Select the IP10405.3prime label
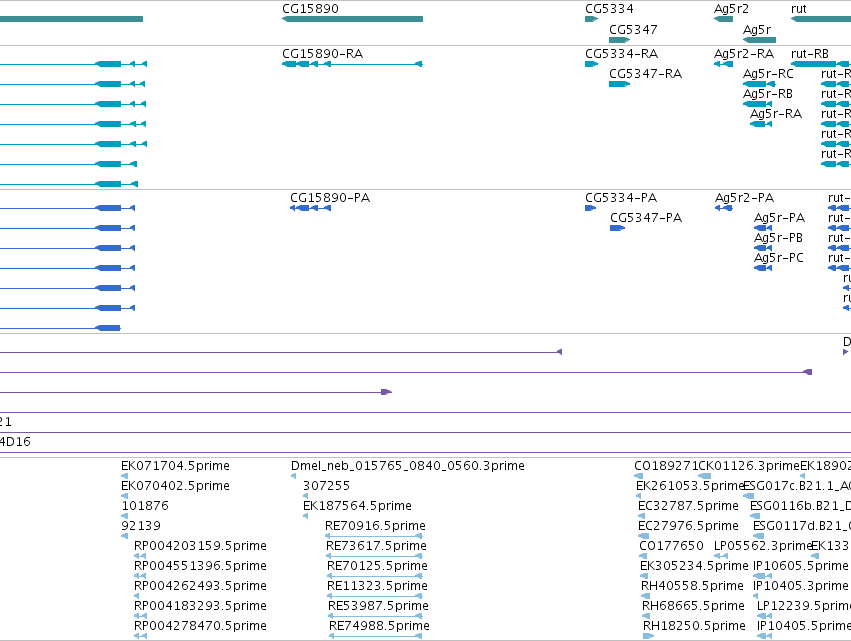 tap(801, 586)
